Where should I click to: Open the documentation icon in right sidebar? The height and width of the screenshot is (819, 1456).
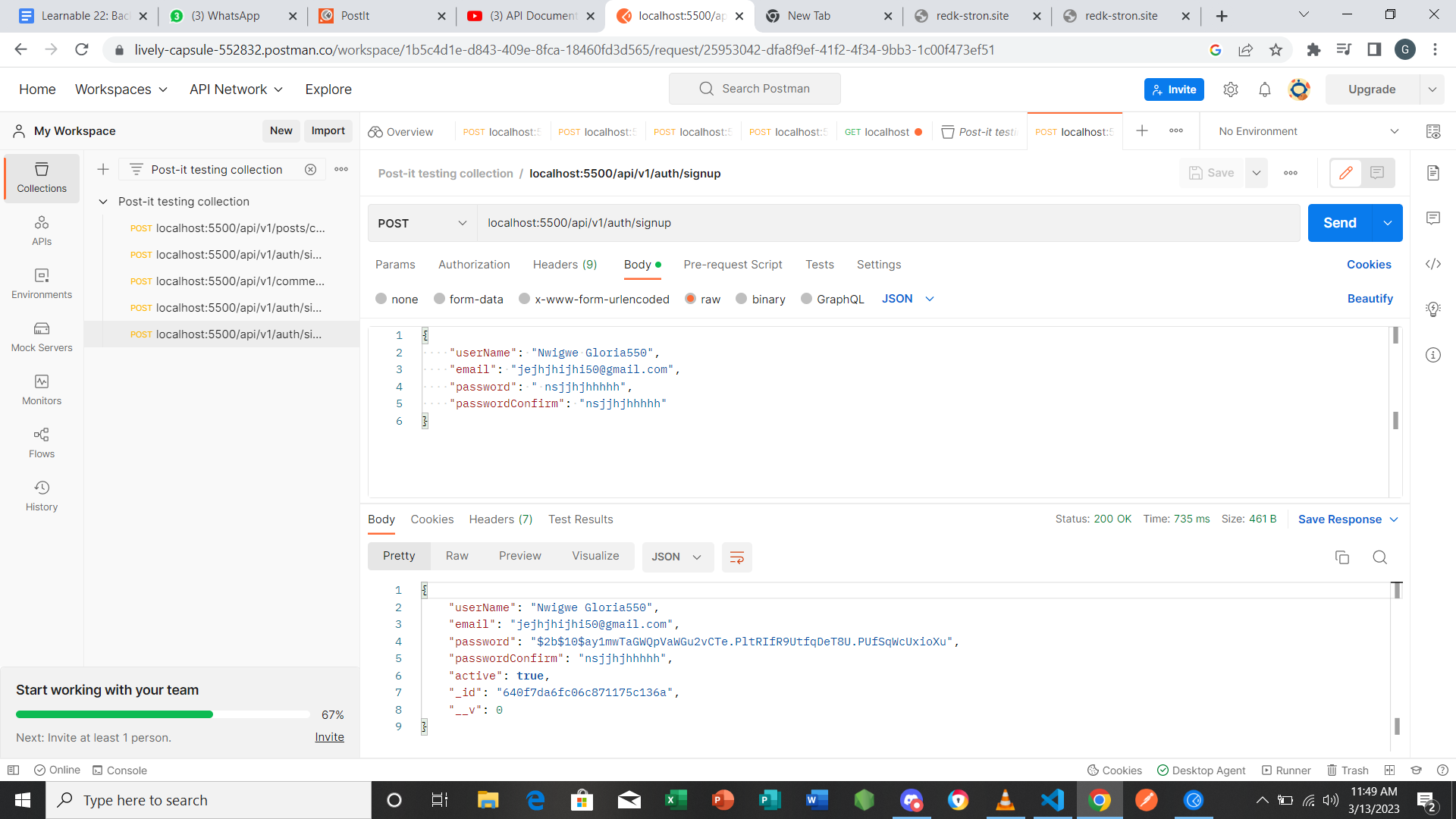point(1433,173)
